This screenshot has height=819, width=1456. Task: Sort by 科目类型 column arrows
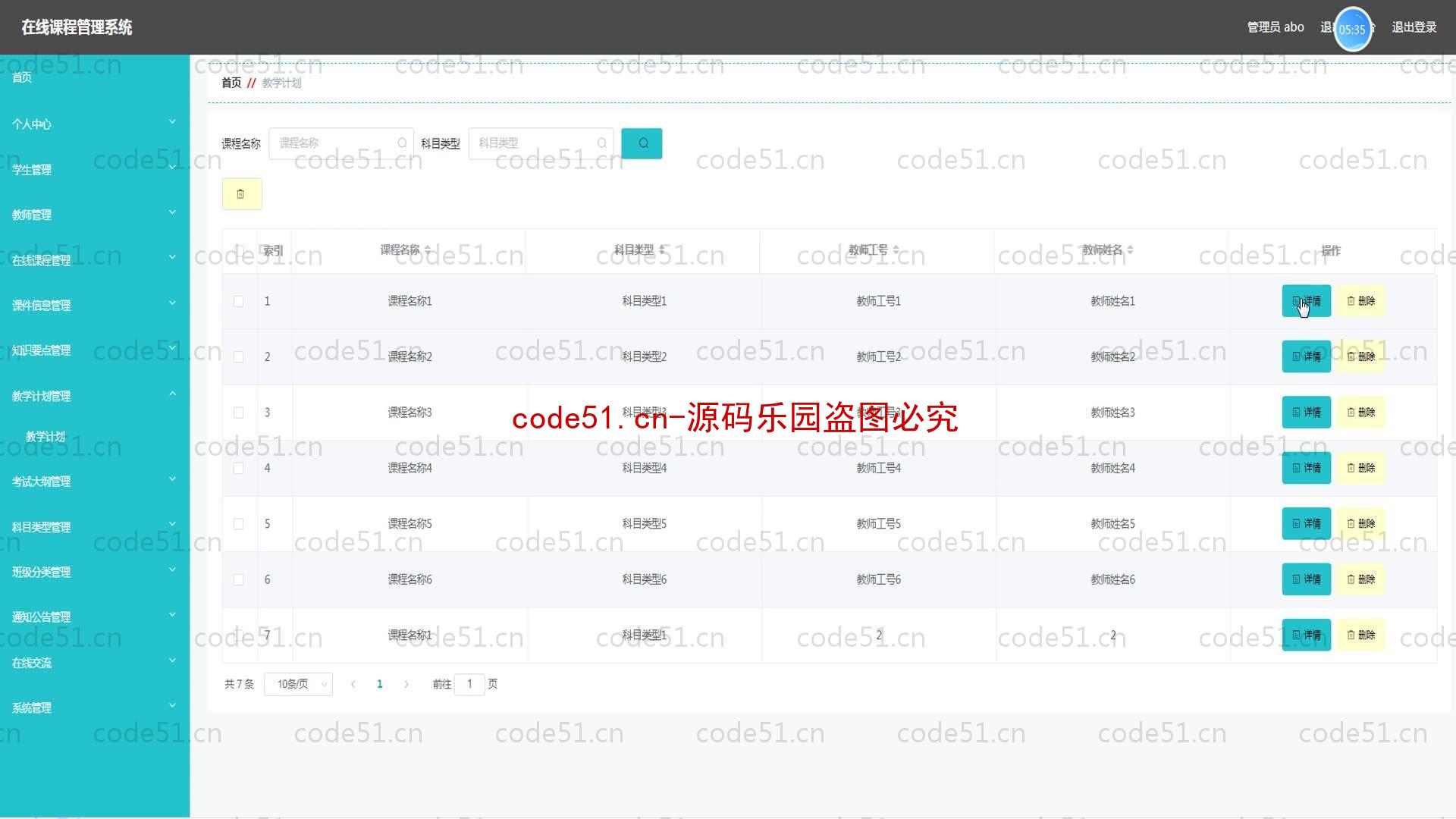click(x=662, y=250)
